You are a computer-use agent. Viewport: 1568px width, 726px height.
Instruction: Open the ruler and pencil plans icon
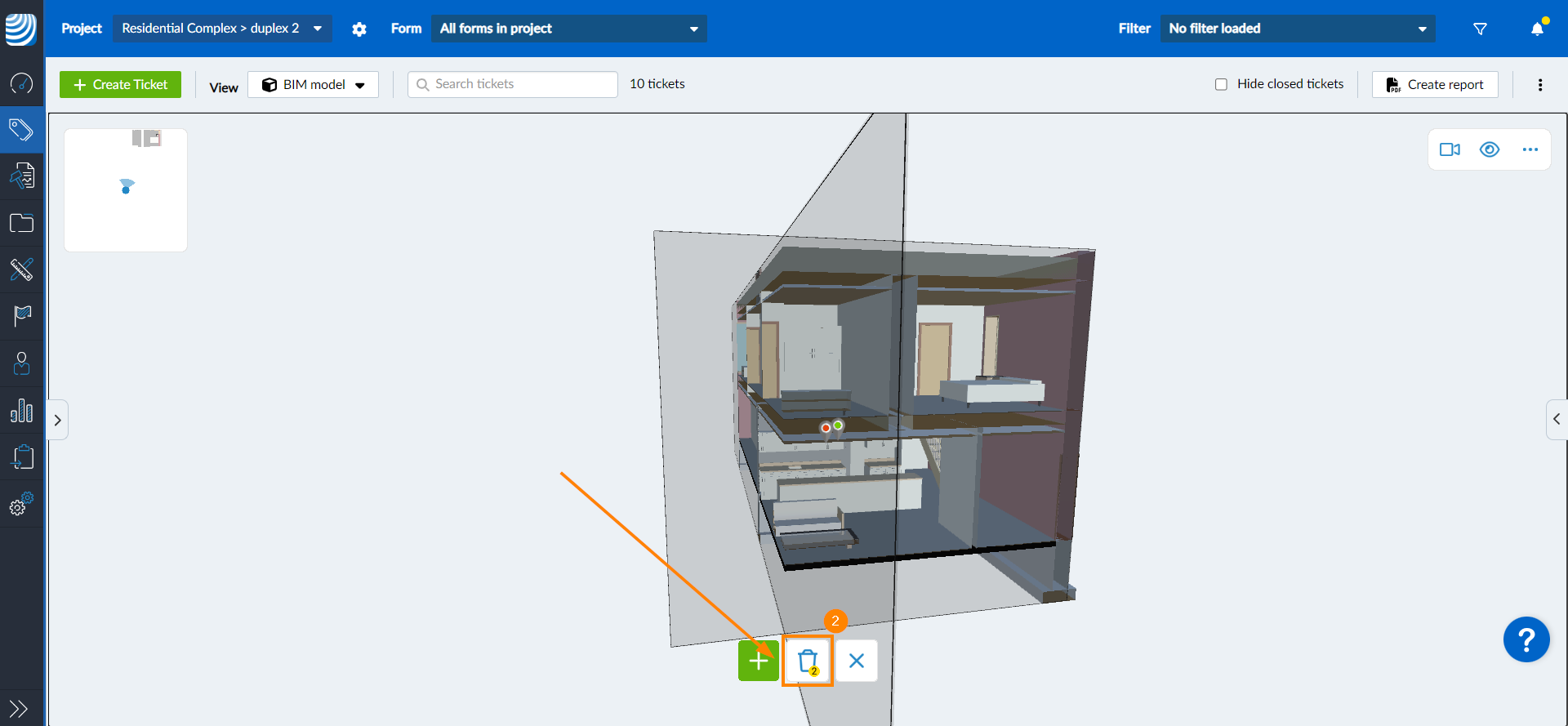(21, 269)
